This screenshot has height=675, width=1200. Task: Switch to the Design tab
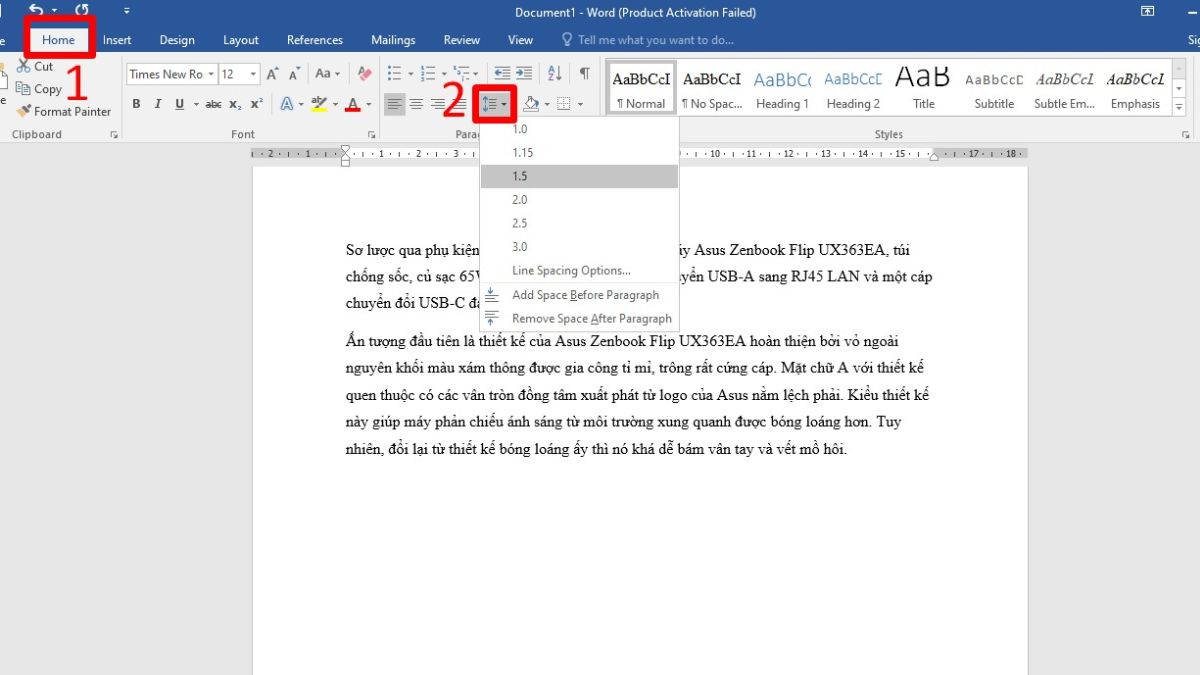(x=177, y=40)
